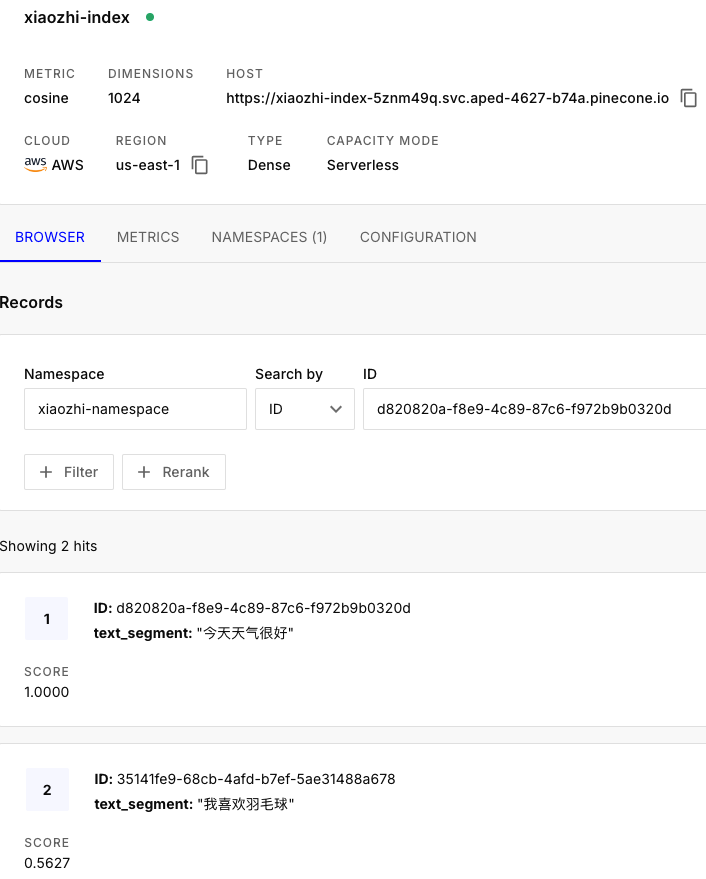Open the Namespaces (1) tab
This screenshot has width=706, height=879.
[269, 237]
